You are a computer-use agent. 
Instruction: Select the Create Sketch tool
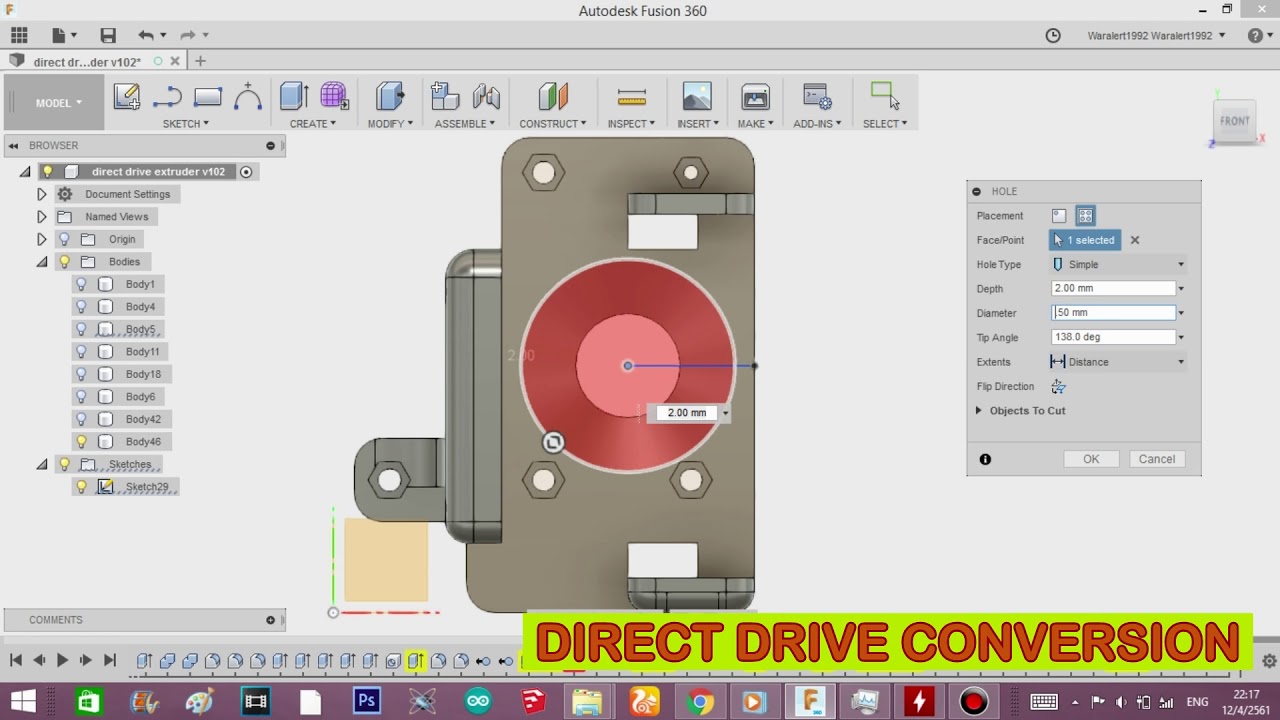127,97
